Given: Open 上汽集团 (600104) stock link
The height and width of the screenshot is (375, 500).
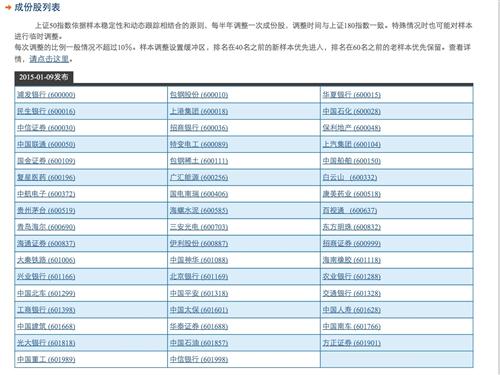Looking at the screenshot, I should coord(351,144).
